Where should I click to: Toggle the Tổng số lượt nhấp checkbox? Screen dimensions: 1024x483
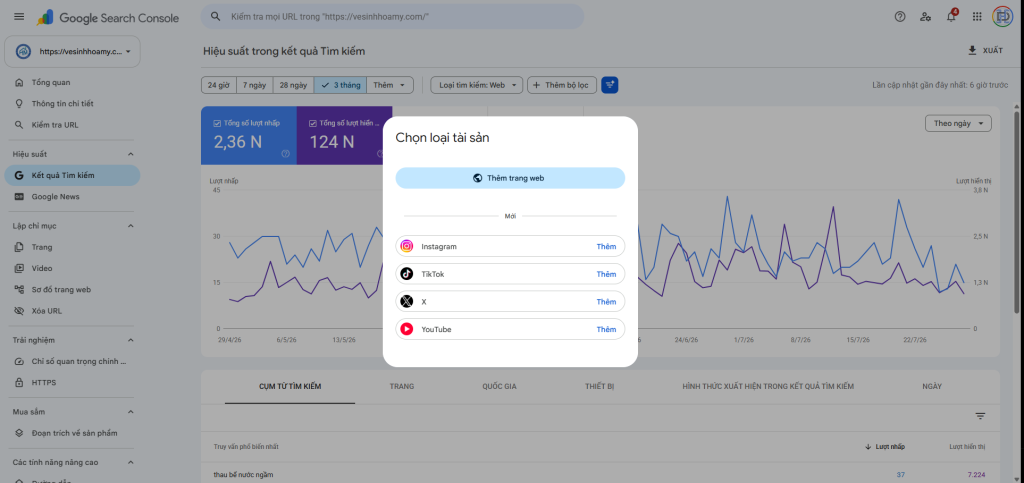217,123
